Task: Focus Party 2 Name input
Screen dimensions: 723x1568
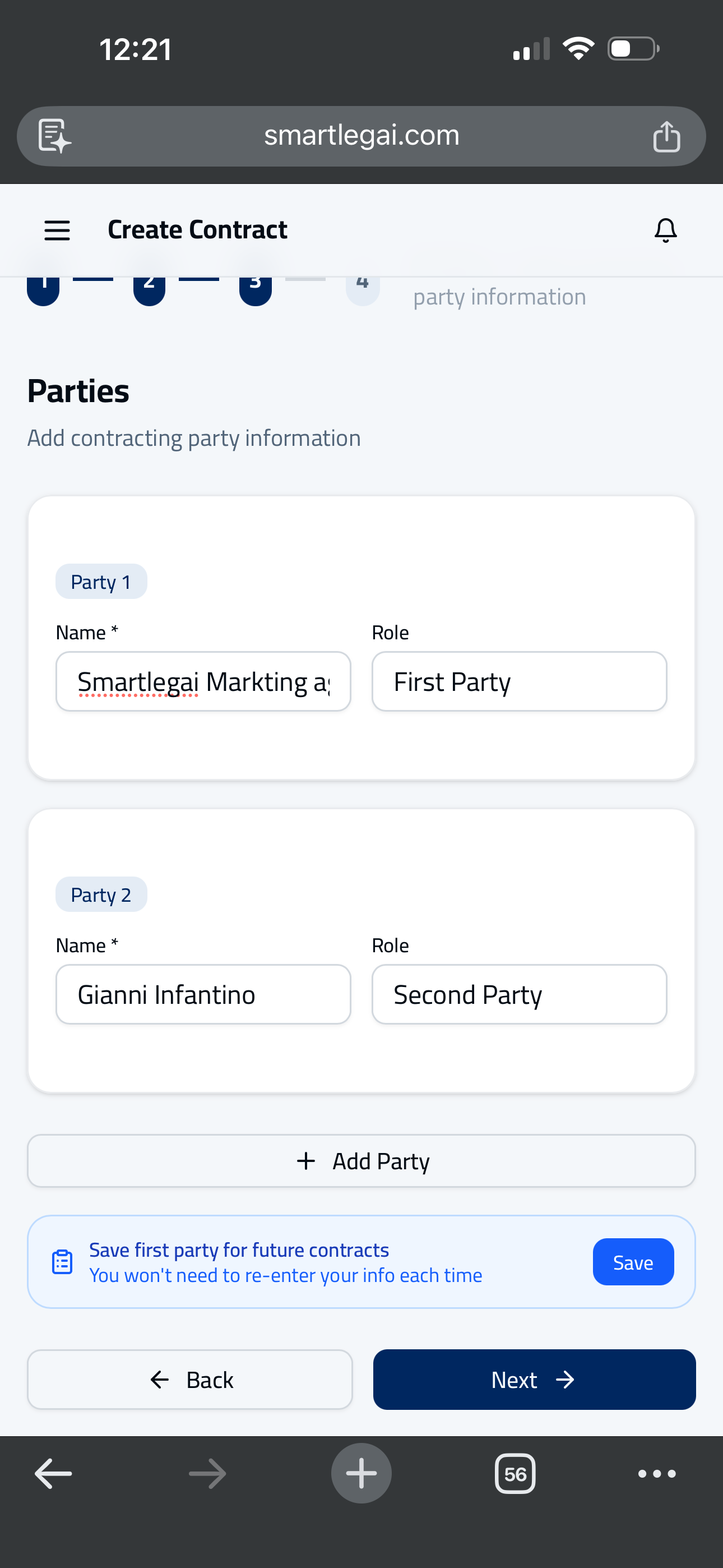Action: (x=203, y=995)
